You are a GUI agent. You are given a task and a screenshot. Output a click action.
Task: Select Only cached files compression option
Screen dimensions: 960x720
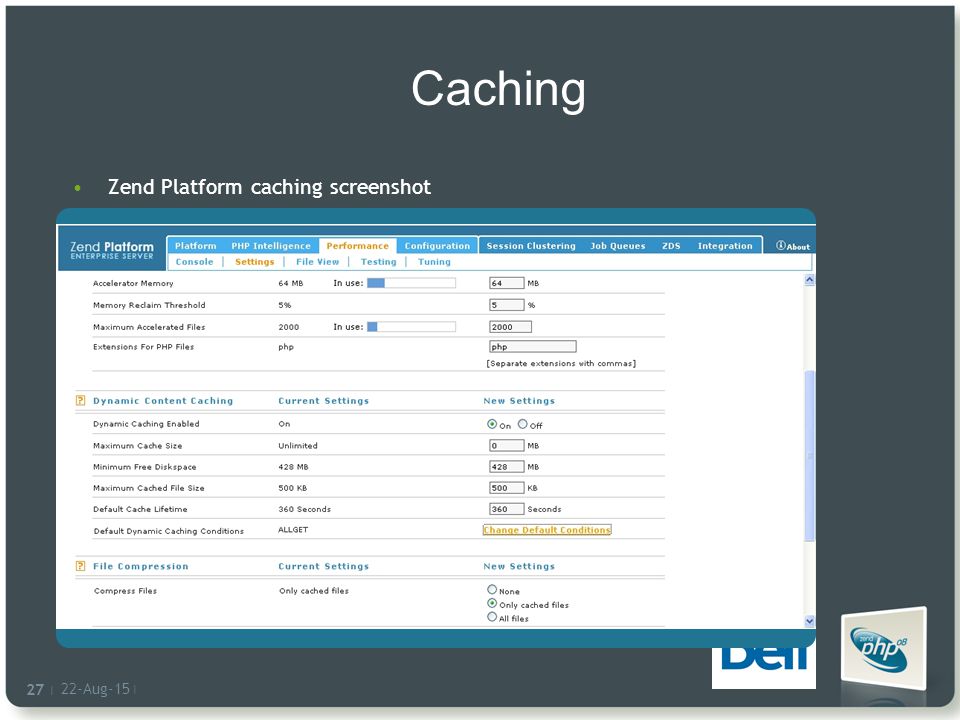click(492, 603)
